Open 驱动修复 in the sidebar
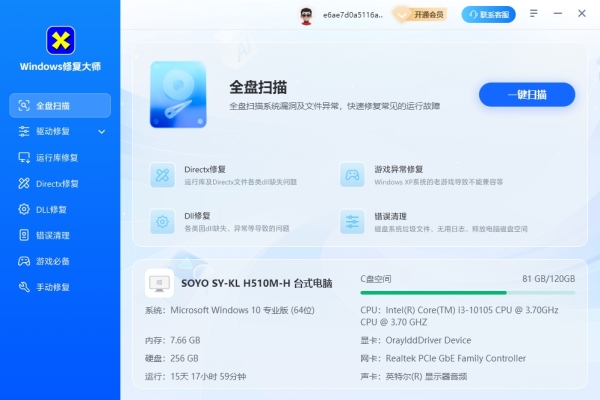 click(60, 131)
